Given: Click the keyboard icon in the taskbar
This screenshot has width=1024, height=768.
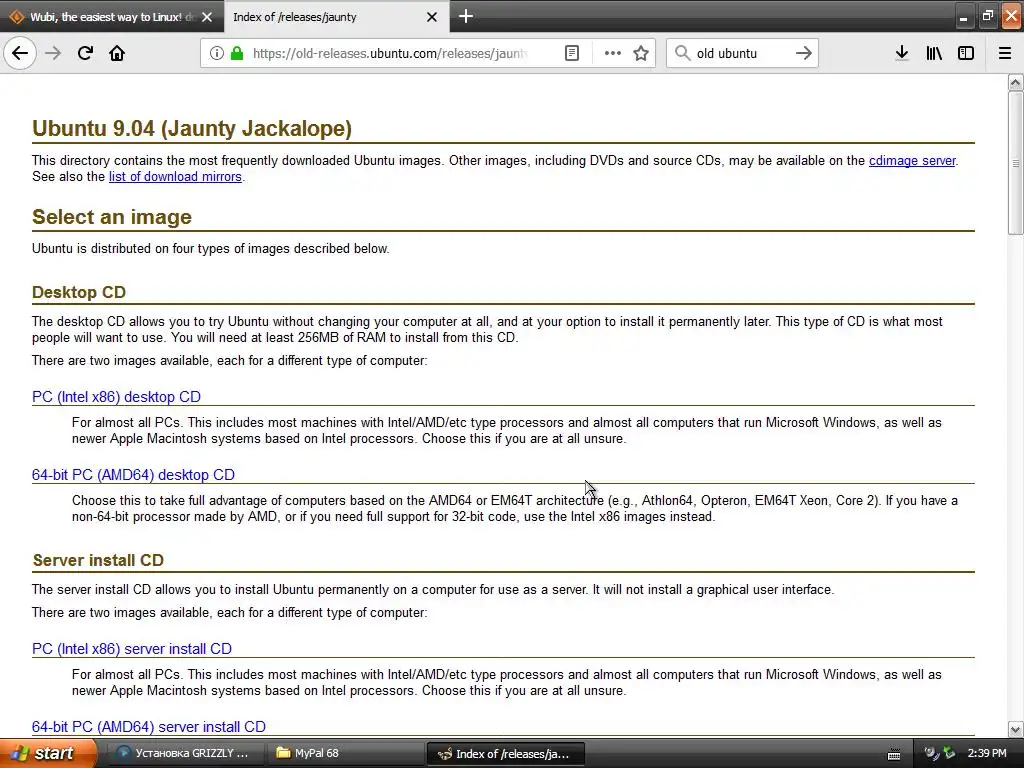Looking at the screenshot, I should tap(894, 754).
